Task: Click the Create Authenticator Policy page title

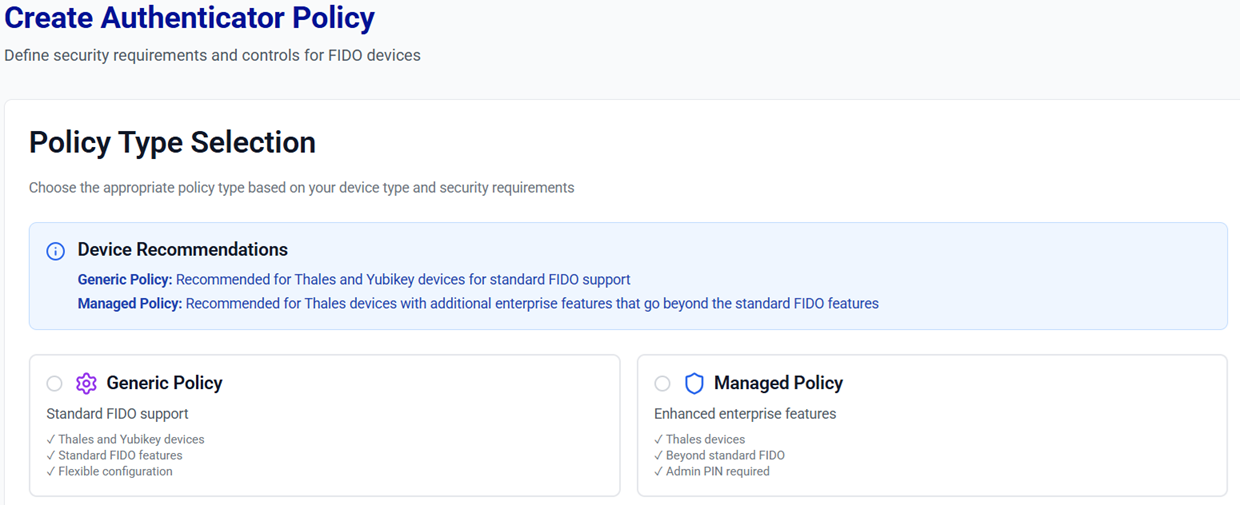Action: point(190,18)
